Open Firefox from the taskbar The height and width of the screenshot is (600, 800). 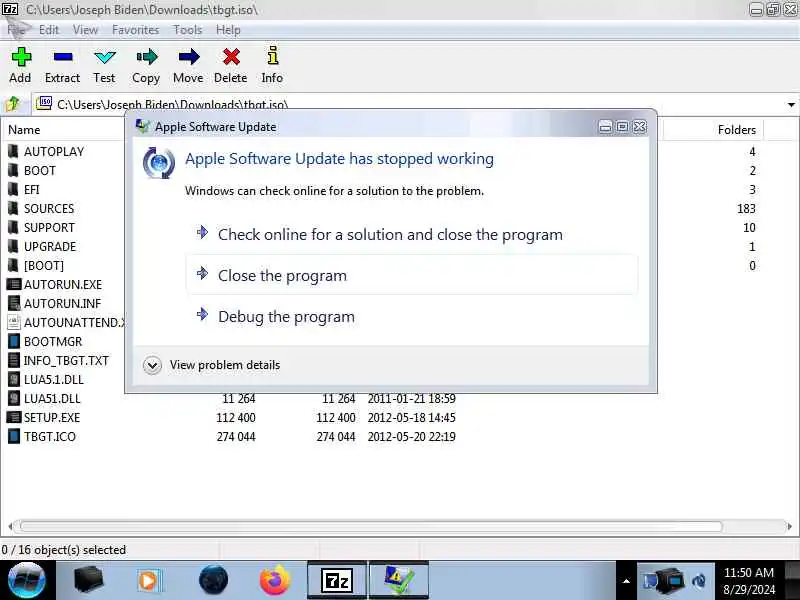(274, 581)
